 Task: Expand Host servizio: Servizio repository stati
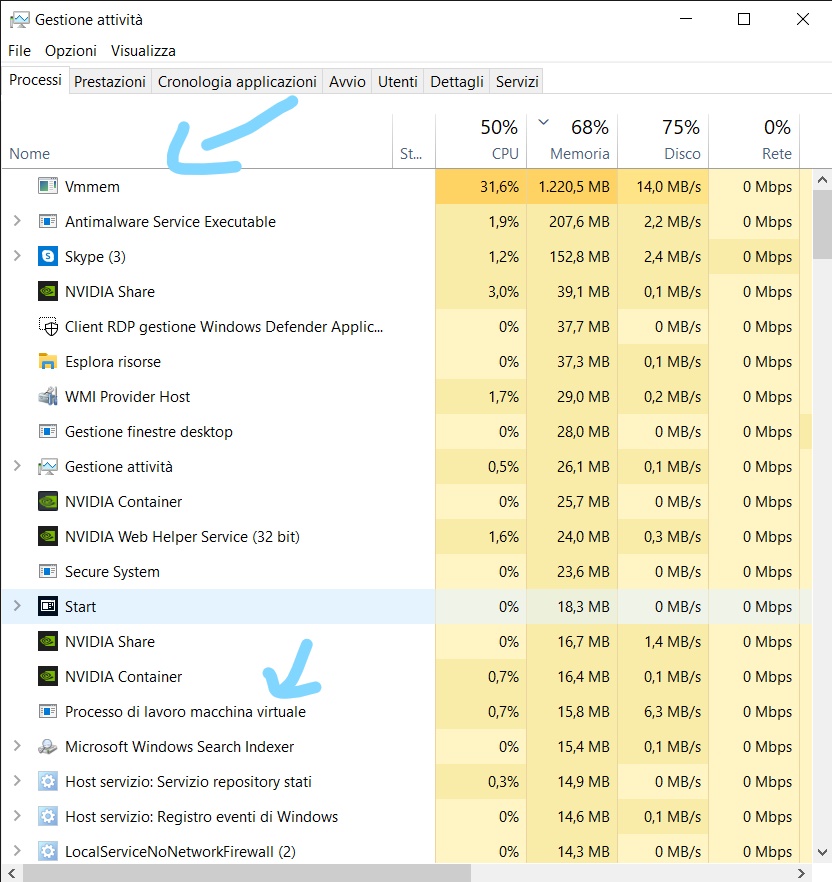[x=17, y=781]
